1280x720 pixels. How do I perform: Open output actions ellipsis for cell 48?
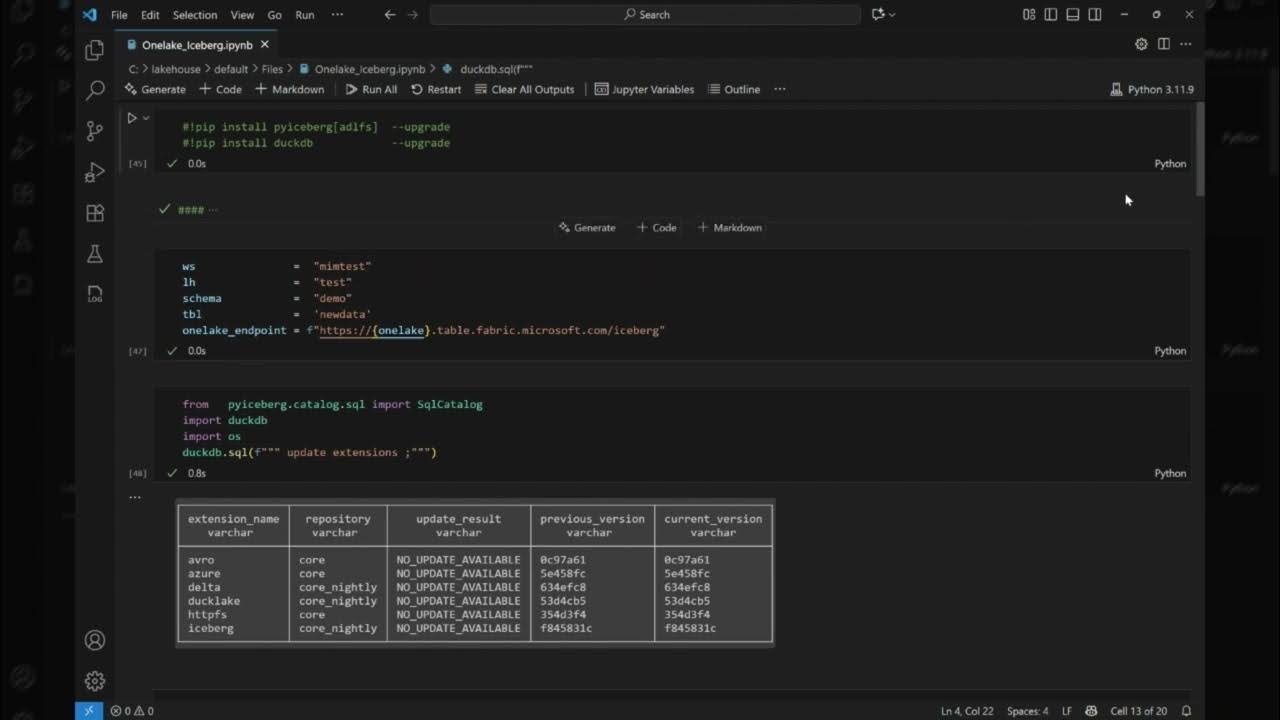click(135, 497)
